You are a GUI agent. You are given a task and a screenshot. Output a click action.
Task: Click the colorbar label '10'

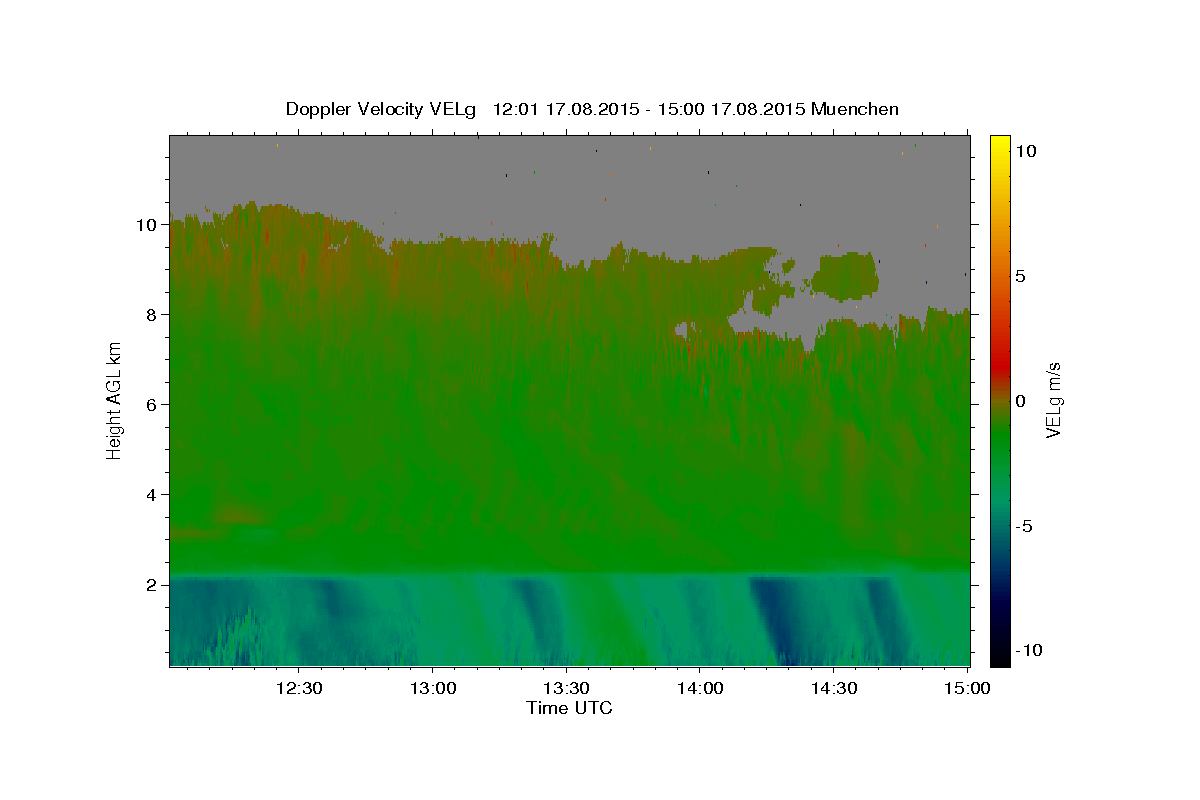1025,151
